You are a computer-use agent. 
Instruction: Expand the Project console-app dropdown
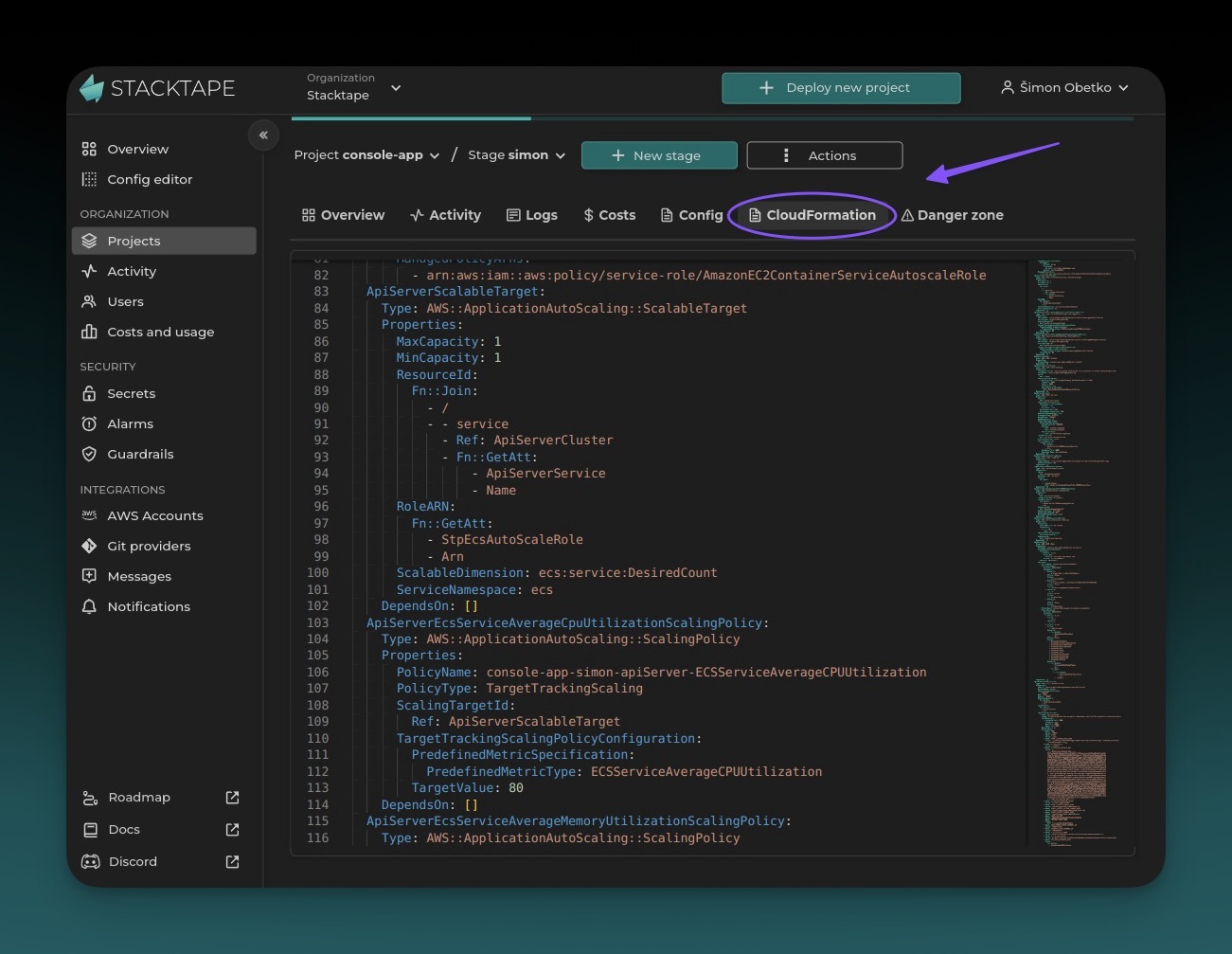point(366,155)
